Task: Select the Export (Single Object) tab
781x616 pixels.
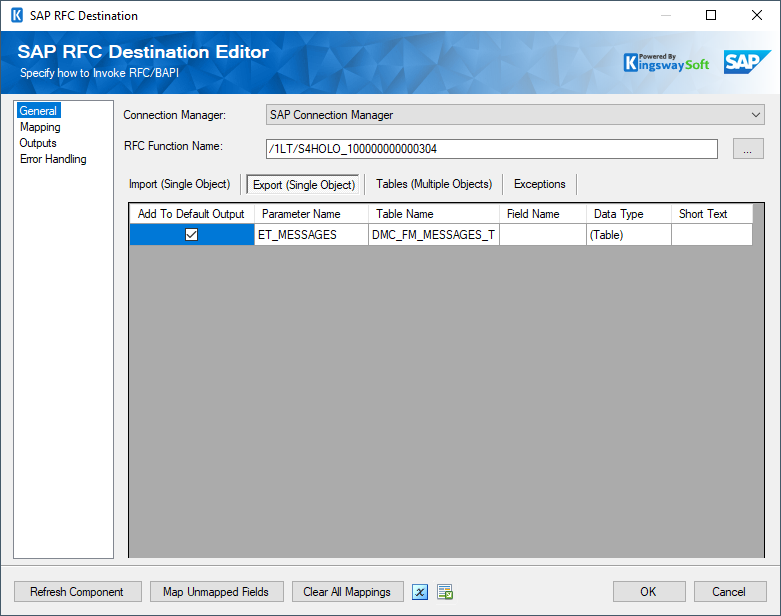Action: point(303,185)
